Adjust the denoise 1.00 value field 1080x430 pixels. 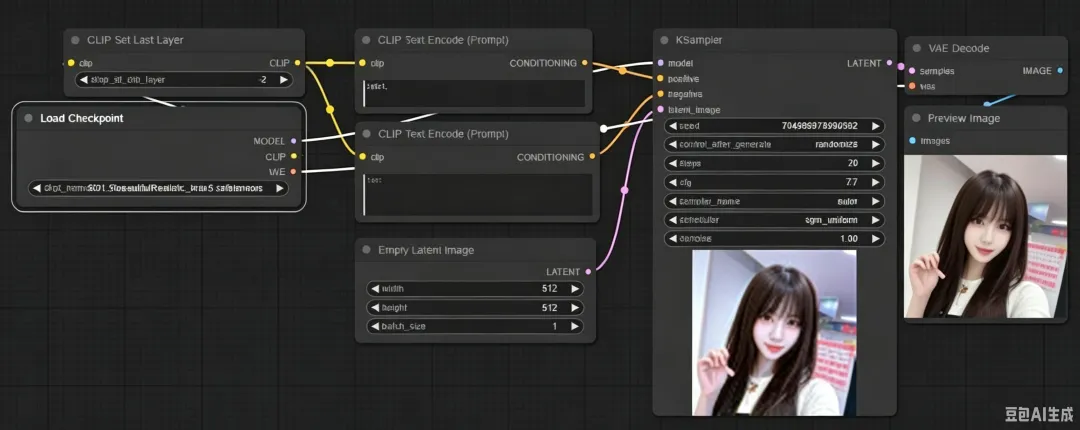click(x=774, y=238)
